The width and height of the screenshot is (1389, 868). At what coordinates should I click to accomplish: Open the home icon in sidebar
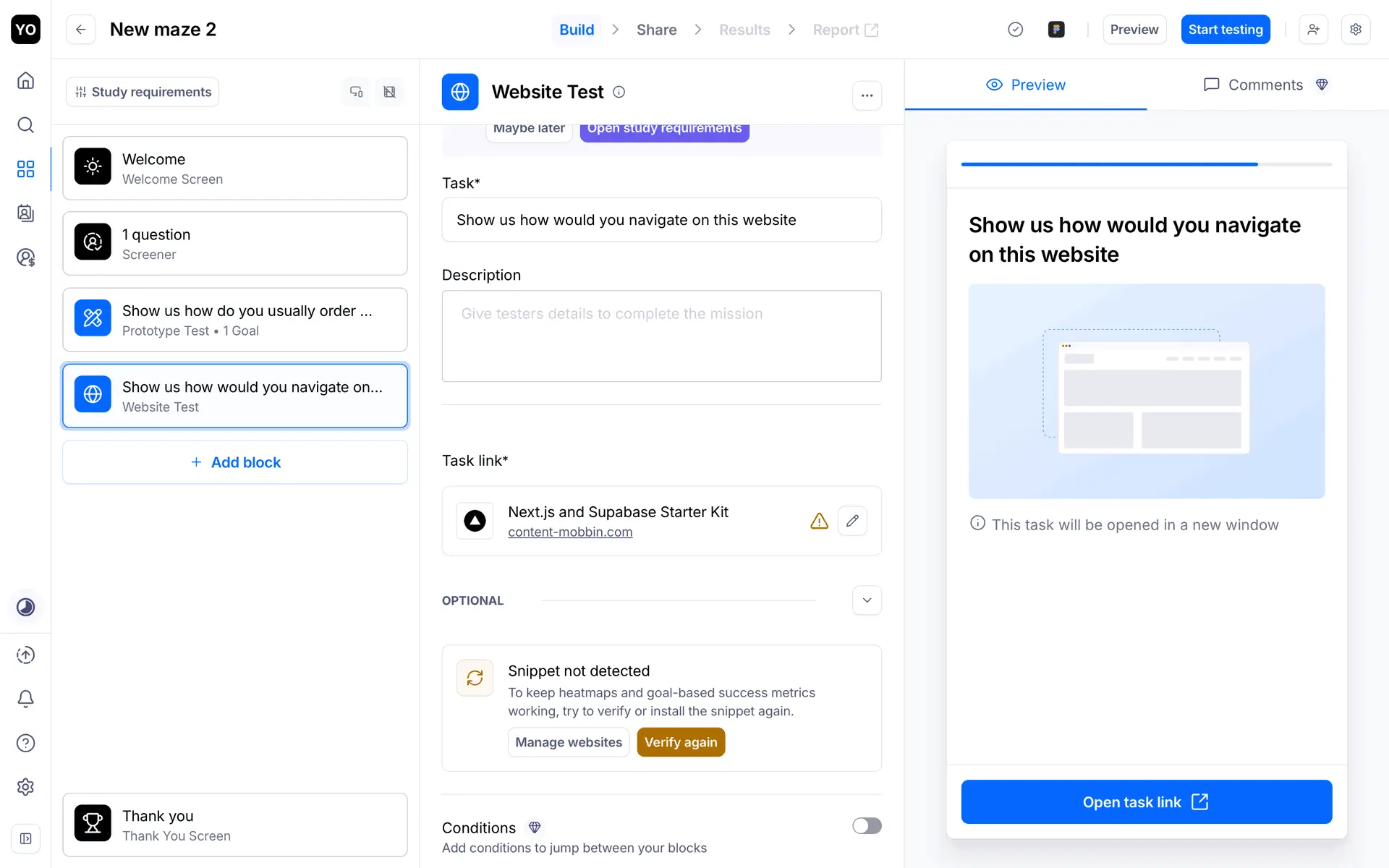pos(25,80)
